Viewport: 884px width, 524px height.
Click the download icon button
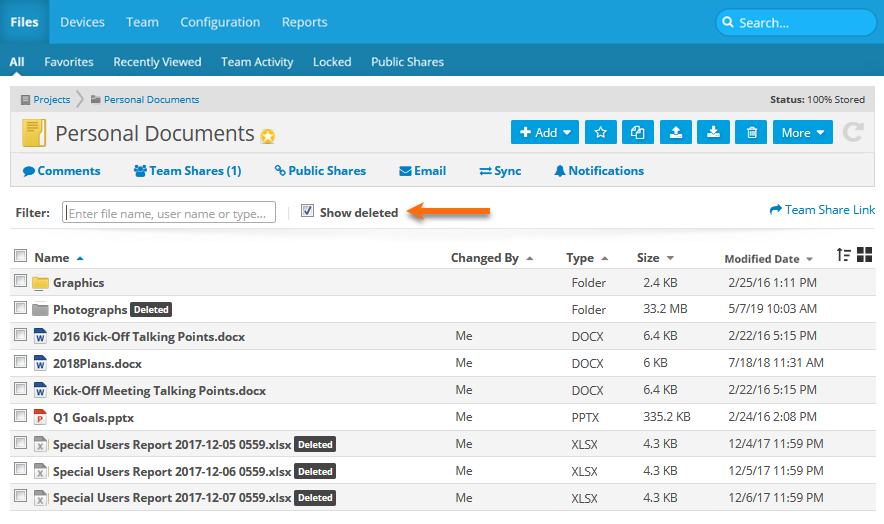pyautogui.click(x=713, y=132)
